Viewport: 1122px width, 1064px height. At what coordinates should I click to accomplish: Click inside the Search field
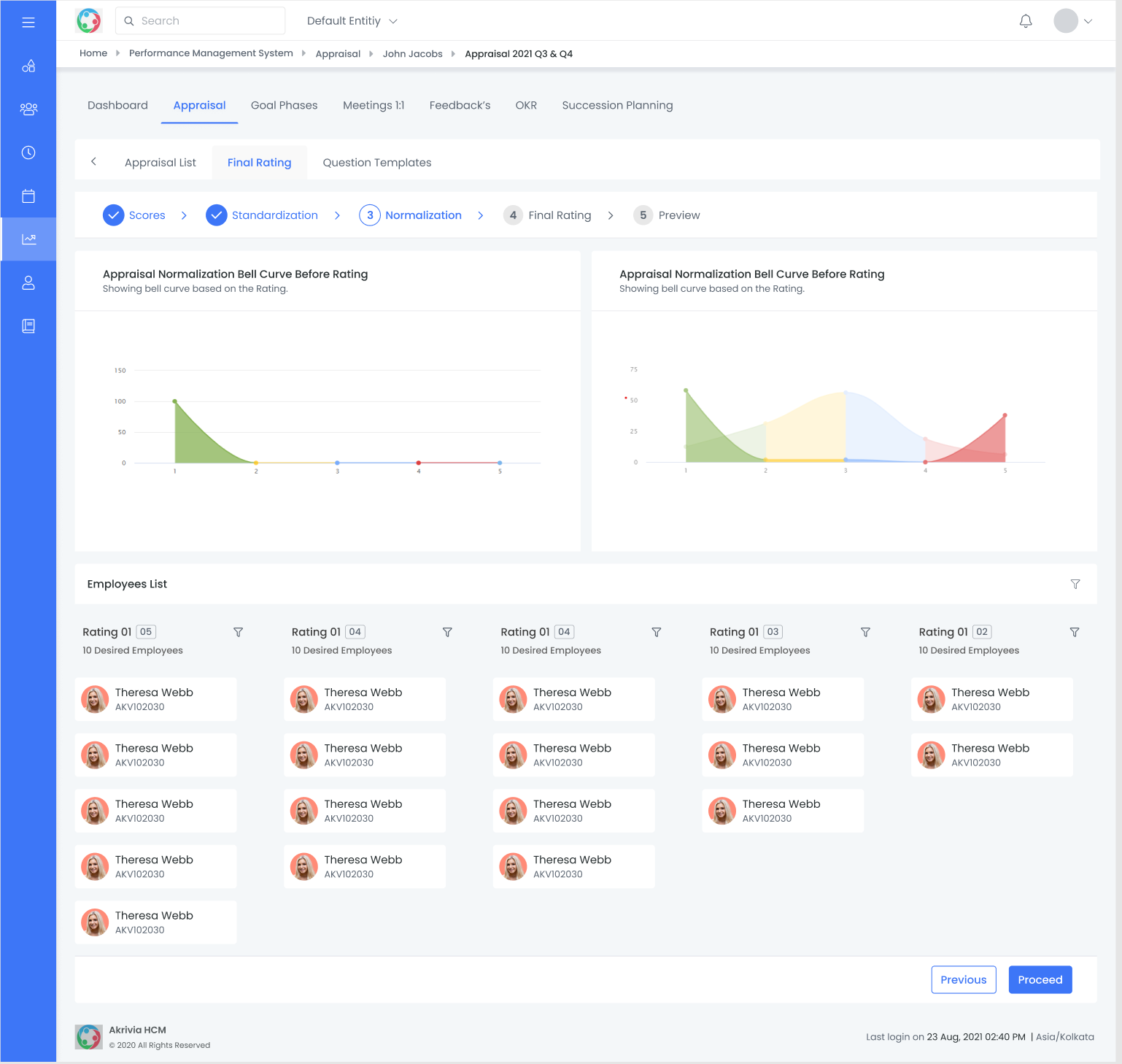click(200, 20)
